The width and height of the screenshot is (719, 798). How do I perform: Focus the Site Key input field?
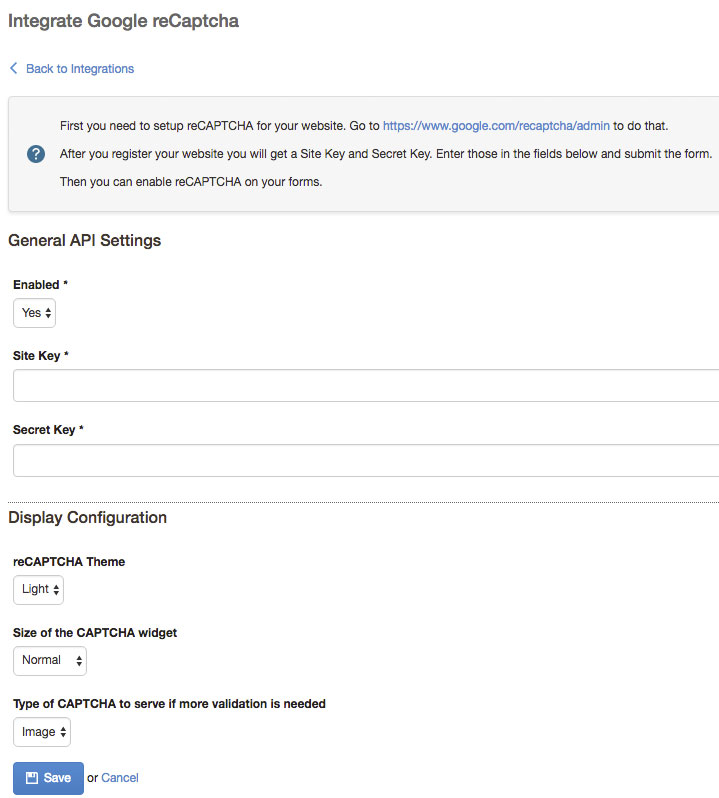click(x=366, y=385)
